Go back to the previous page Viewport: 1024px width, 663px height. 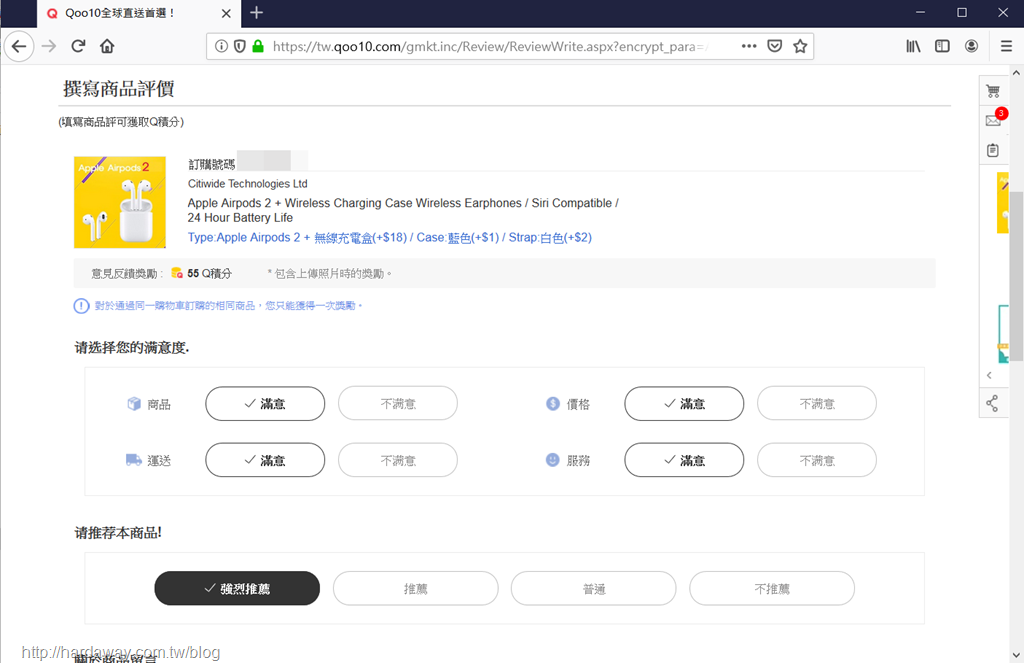pyautogui.click(x=19, y=46)
